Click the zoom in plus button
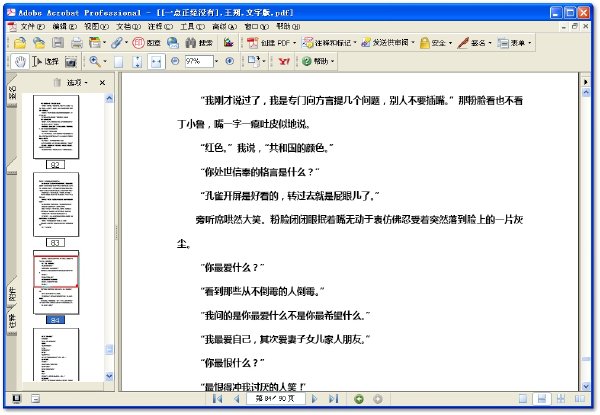Viewport: 600px width, 415px height. pyautogui.click(x=230, y=61)
